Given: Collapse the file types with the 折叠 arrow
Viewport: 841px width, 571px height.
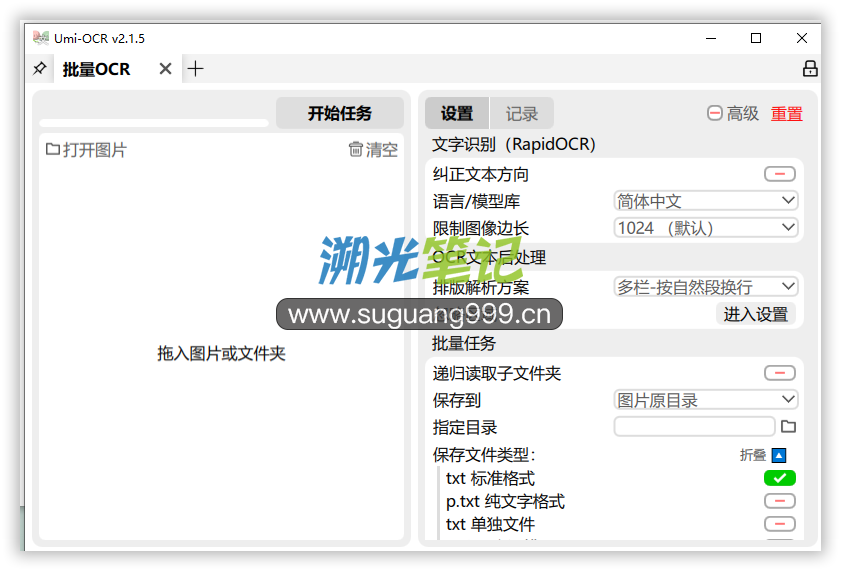Looking at the screenshot, I should click(x=779, y=455).
